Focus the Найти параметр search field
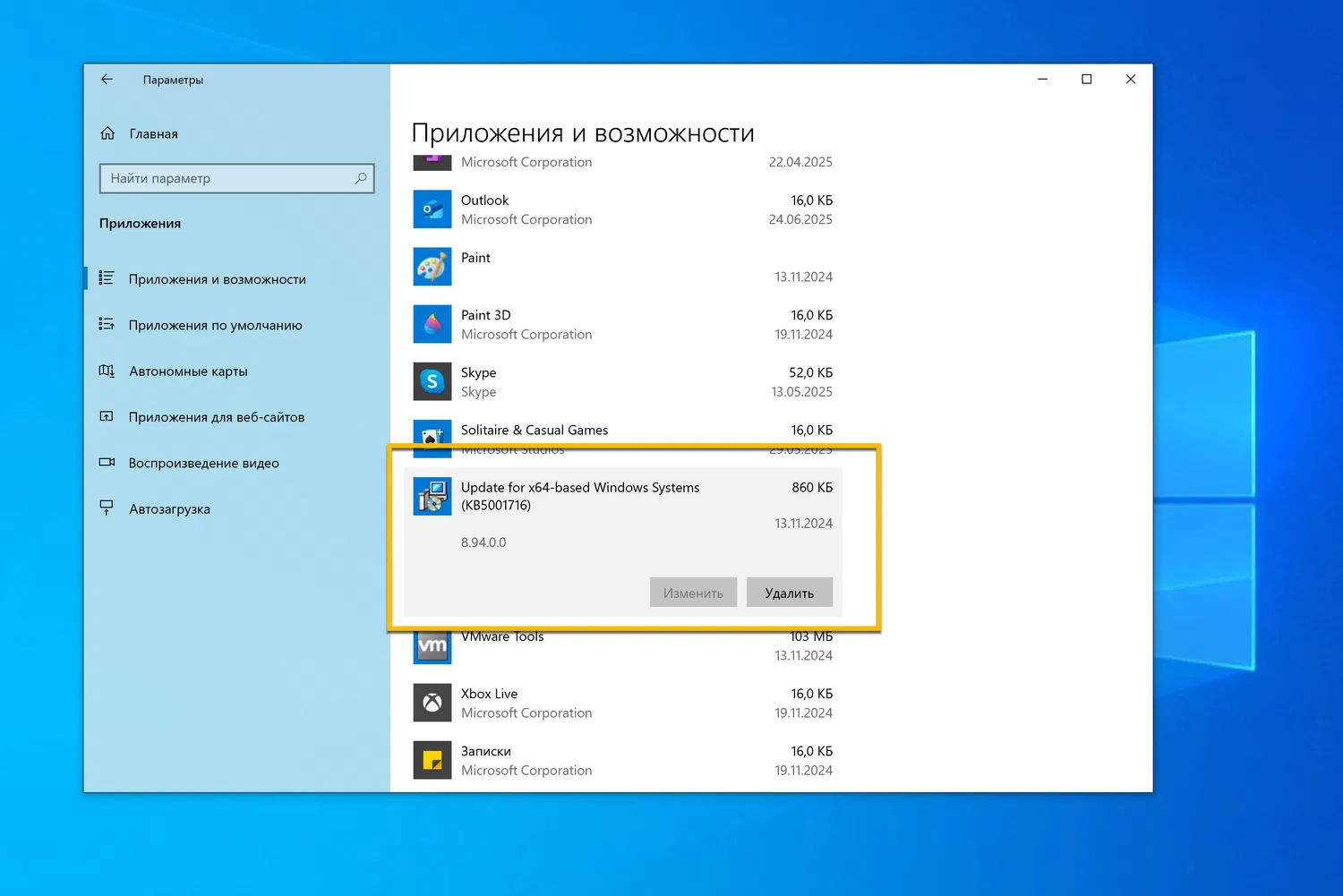 tap(236, 178)
